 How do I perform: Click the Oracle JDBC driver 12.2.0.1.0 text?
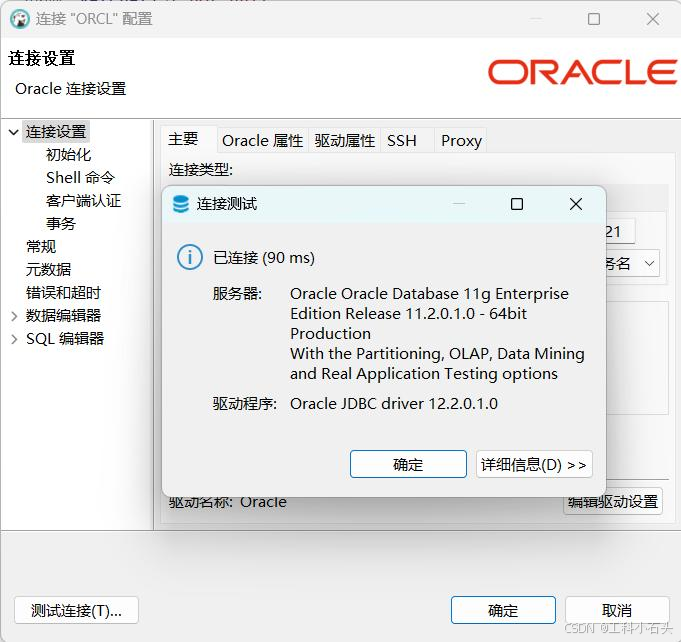394,404
